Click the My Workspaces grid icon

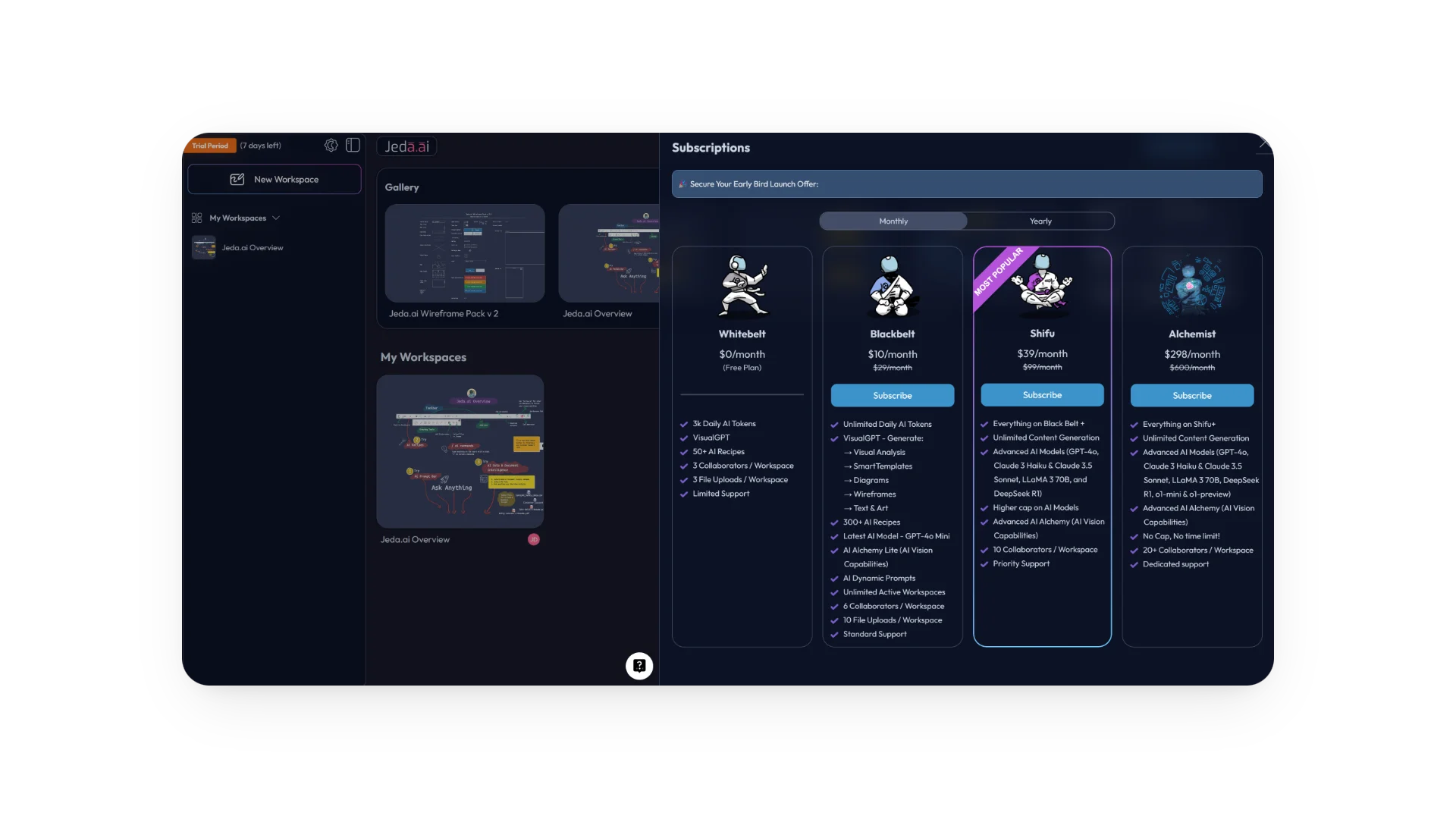click(x=196, y=218)
